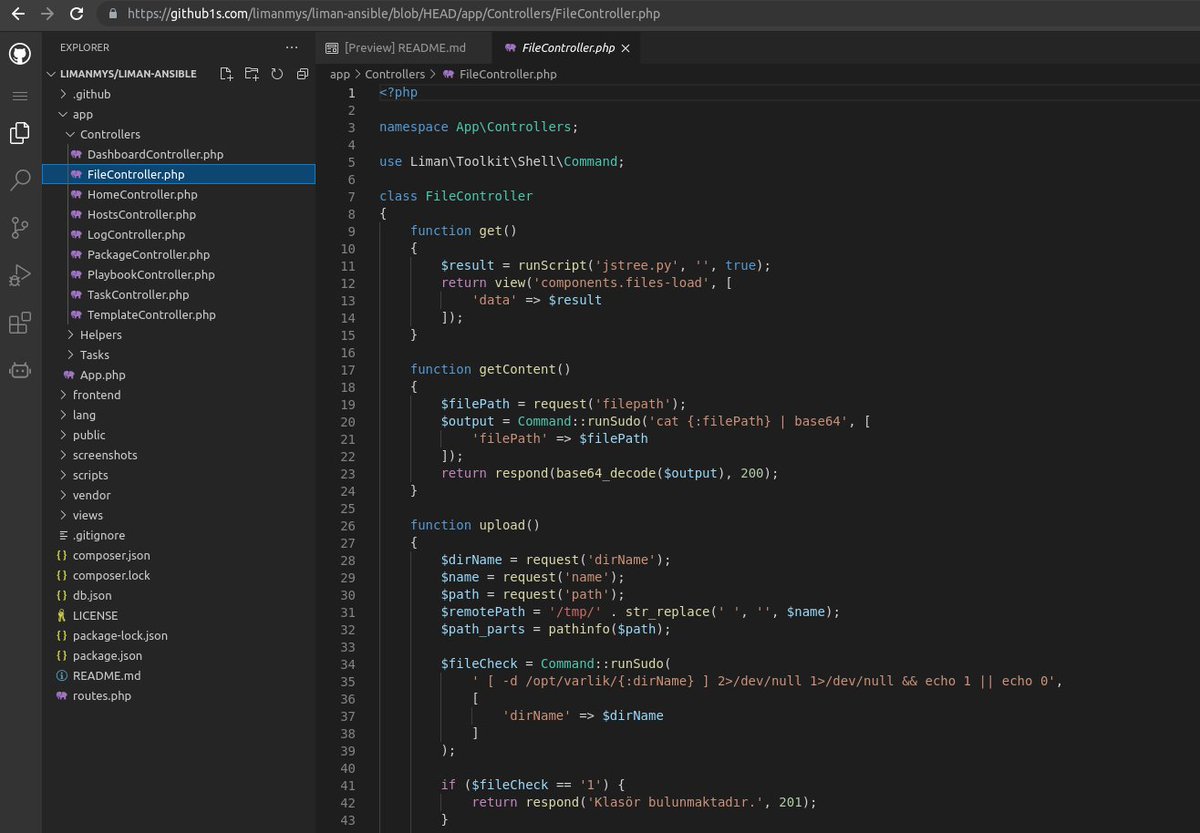Open the Explorer view icon

tap(20, 133)
